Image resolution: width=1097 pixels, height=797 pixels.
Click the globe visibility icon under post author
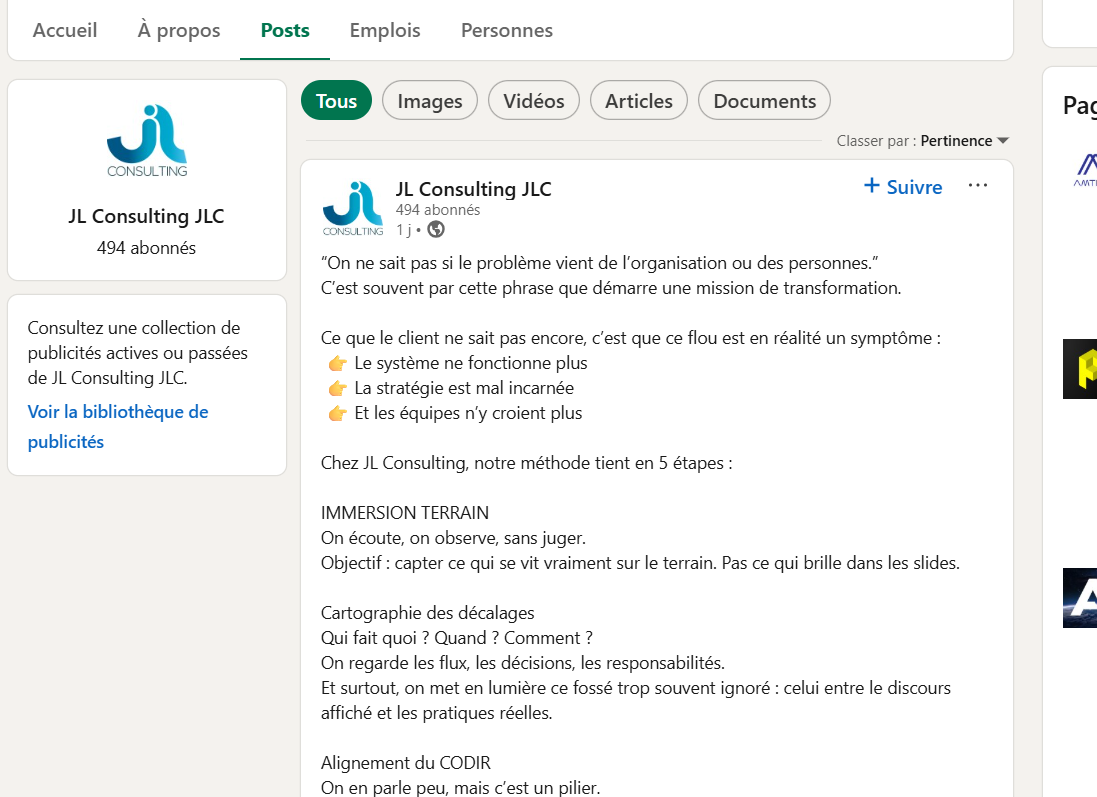coord(435,229)
